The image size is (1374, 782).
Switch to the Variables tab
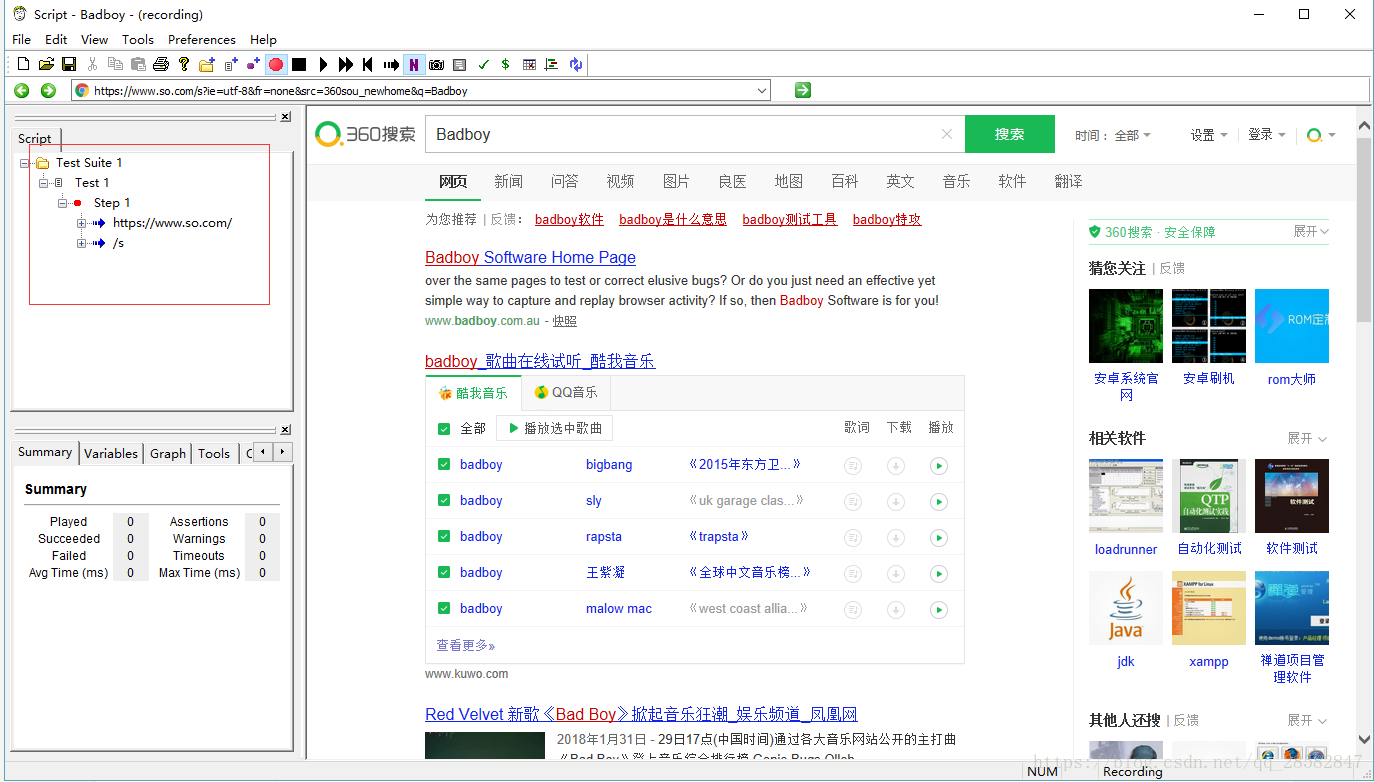pos(111,453)
